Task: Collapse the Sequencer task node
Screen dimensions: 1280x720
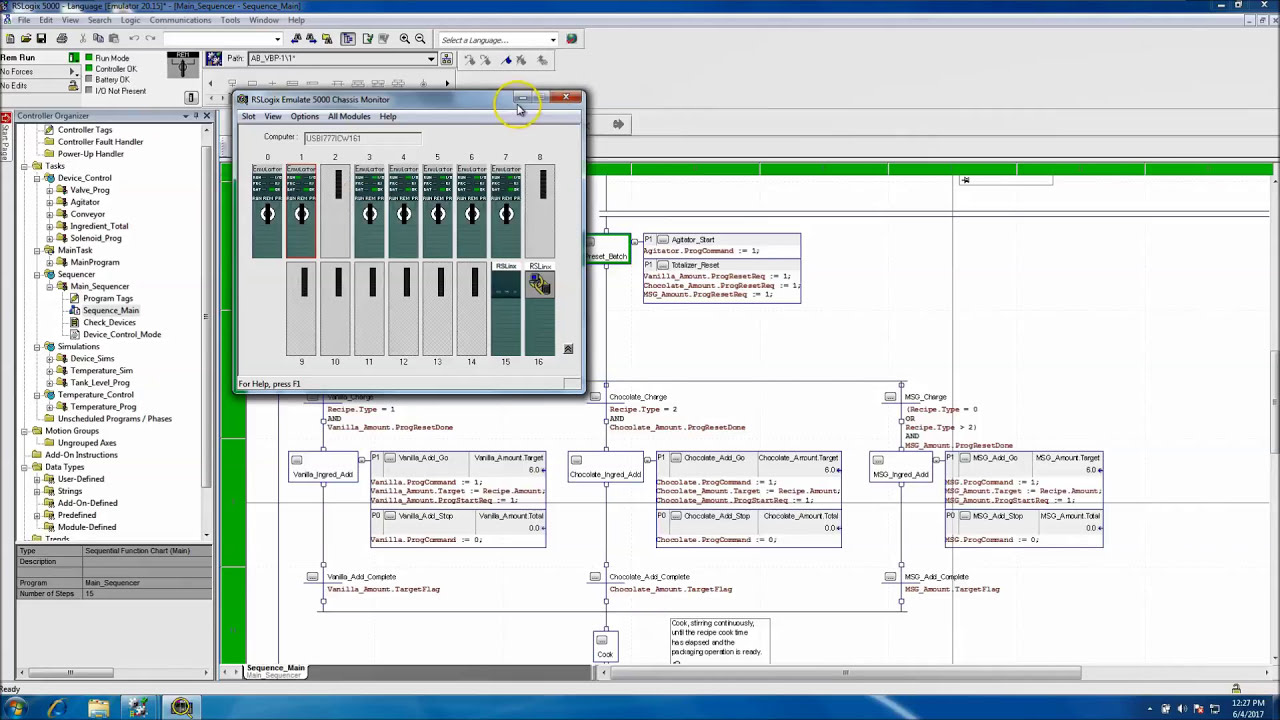Action: [x=37, y=274]
